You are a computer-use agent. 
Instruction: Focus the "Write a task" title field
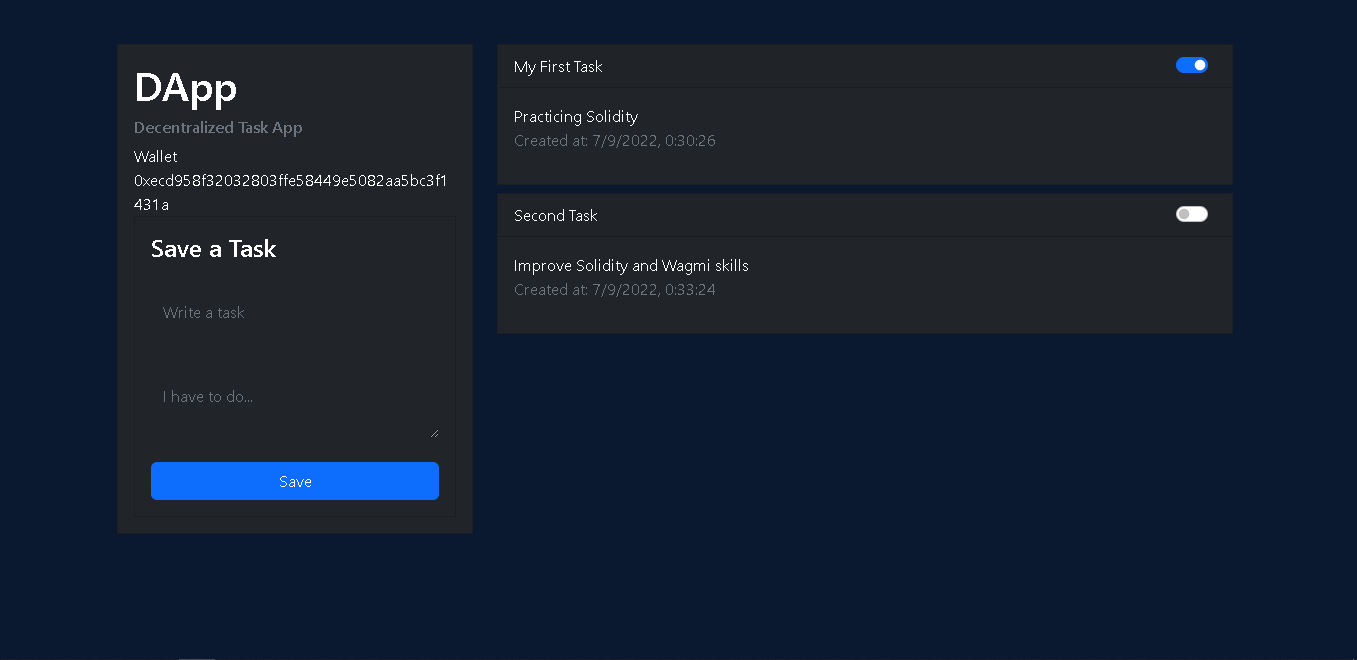295,313
